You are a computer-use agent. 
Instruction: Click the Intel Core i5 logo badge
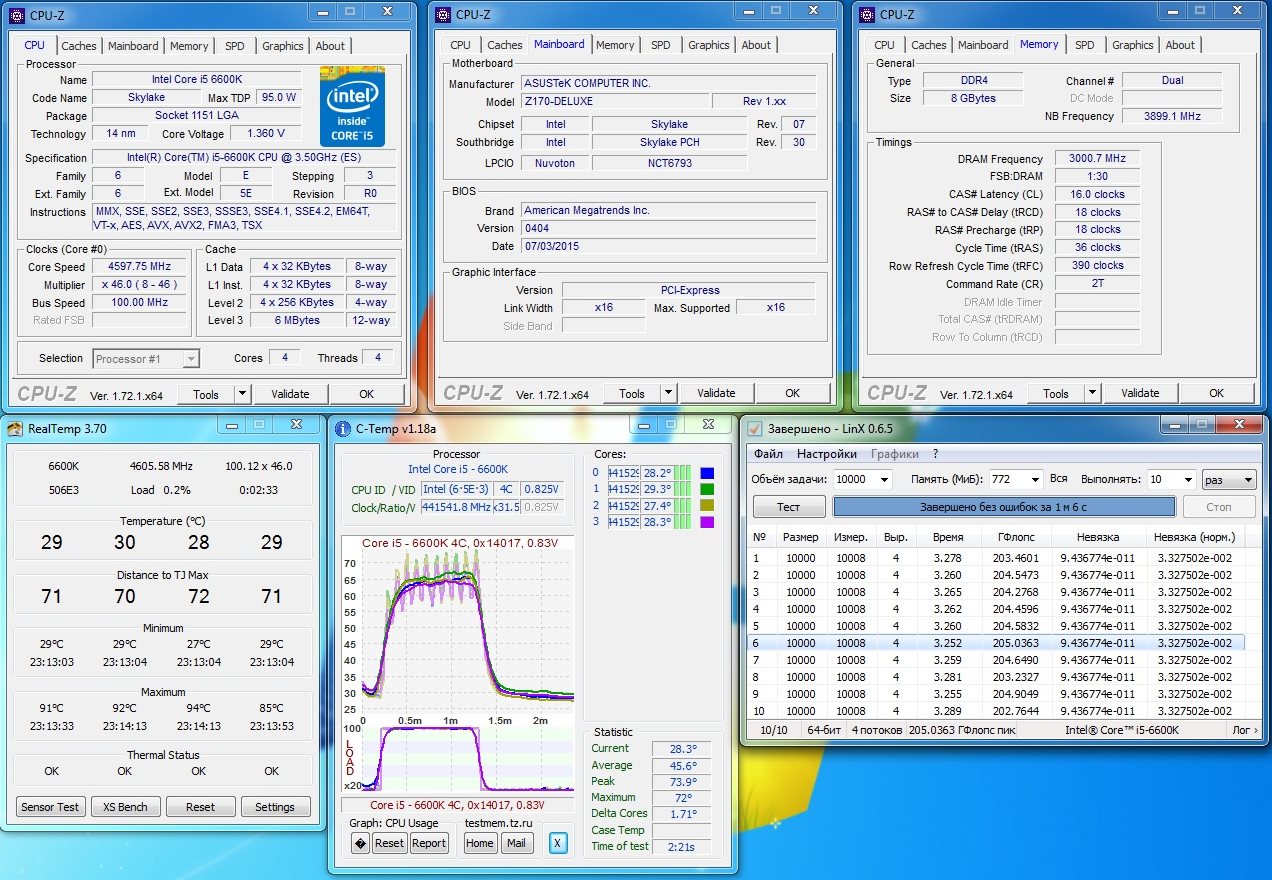coord(352,106)
